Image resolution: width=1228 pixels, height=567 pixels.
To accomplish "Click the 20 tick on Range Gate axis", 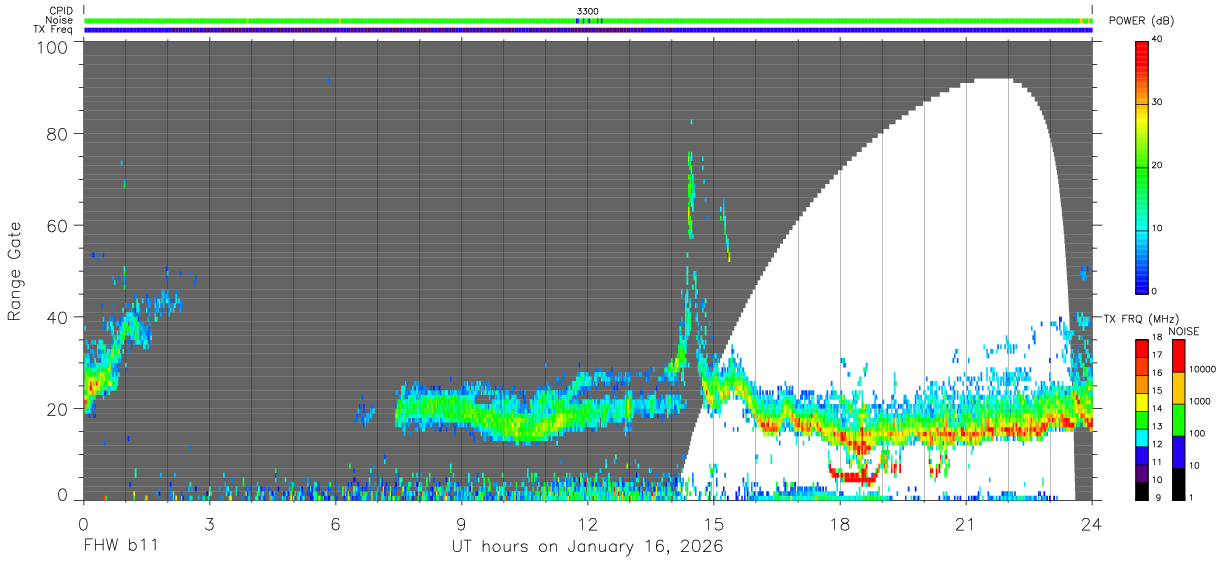I will [x=57, y=409].
